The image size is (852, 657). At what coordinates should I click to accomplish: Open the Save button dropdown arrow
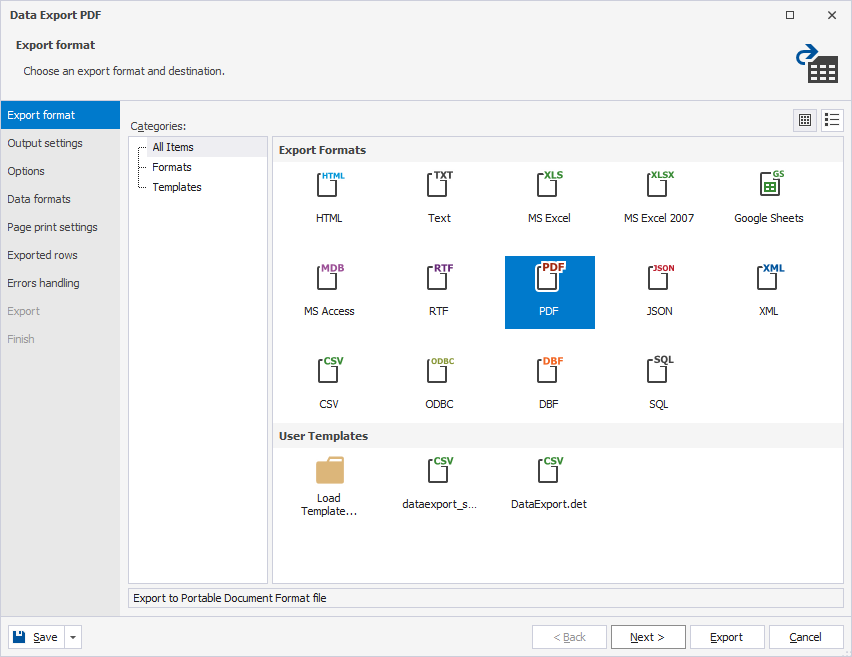(74, 637)
